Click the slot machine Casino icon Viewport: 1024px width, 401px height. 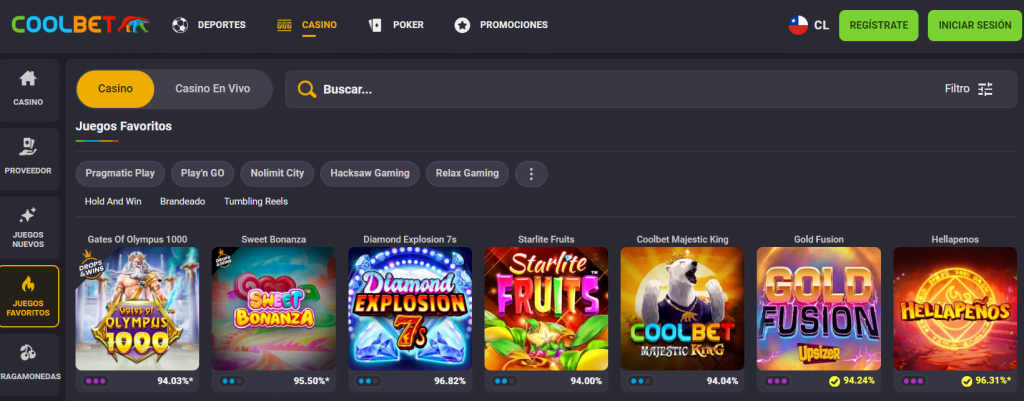[284, 25]
